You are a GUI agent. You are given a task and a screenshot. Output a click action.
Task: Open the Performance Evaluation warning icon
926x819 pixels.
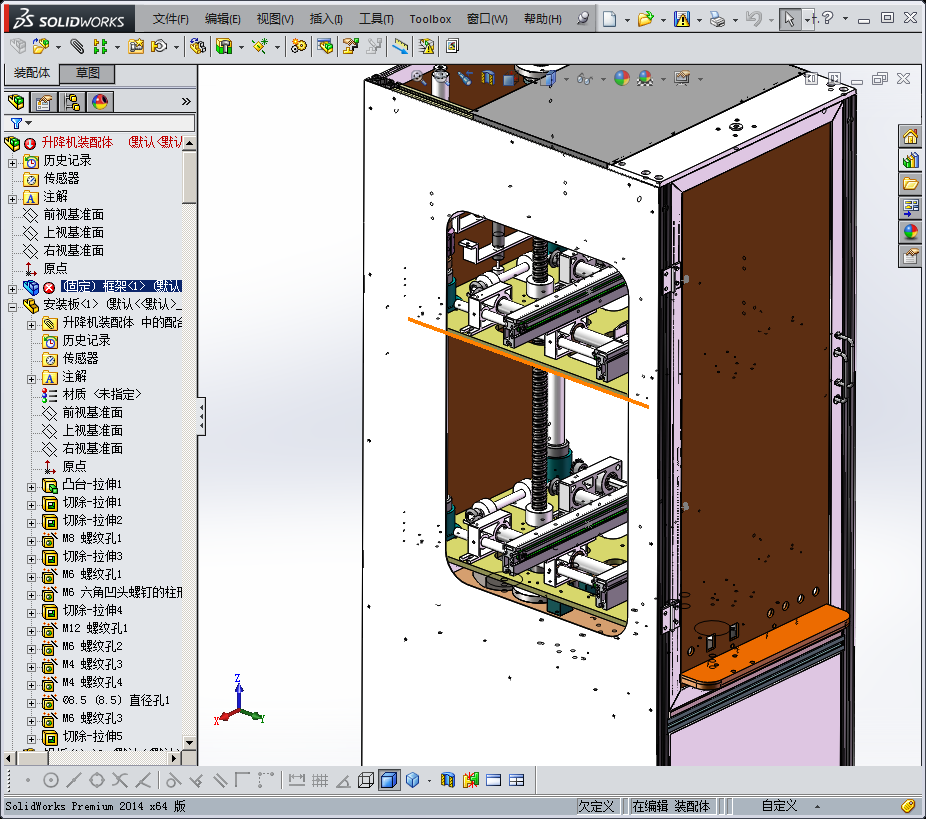(426, 46)
